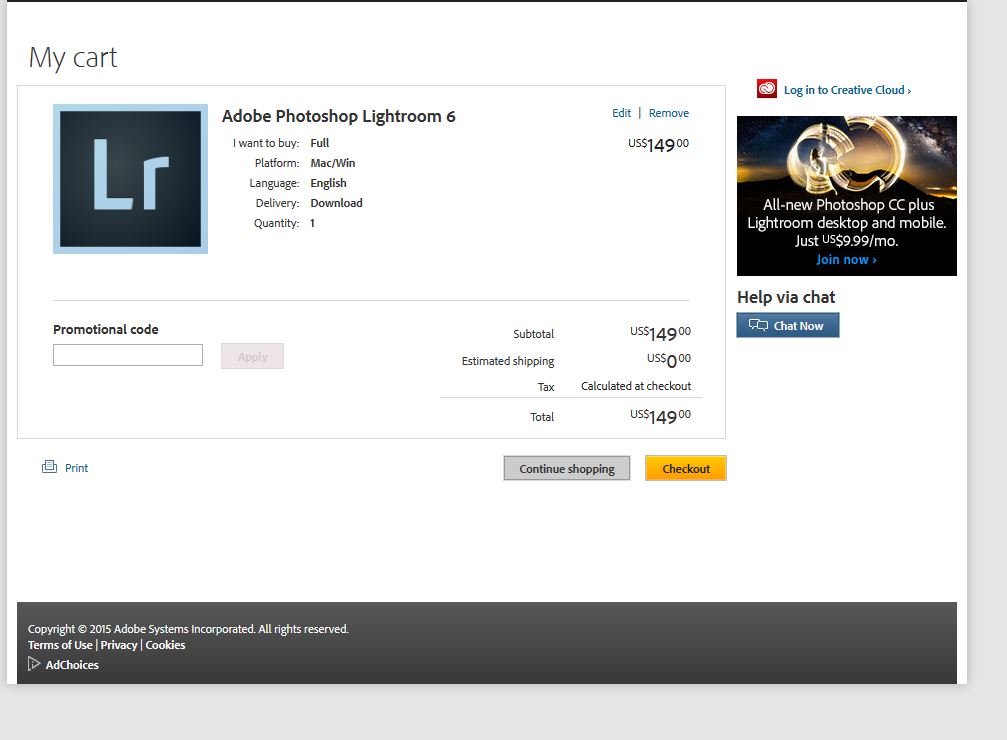Proceed to Checkout
This screenshot has width=1007, height=740.
coord(686,468)
